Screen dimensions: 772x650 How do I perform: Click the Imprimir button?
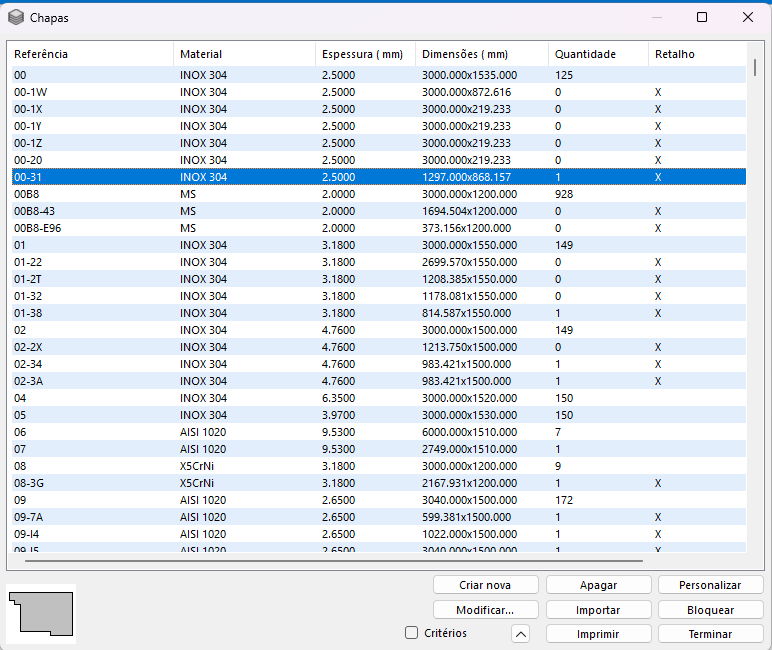598,634
